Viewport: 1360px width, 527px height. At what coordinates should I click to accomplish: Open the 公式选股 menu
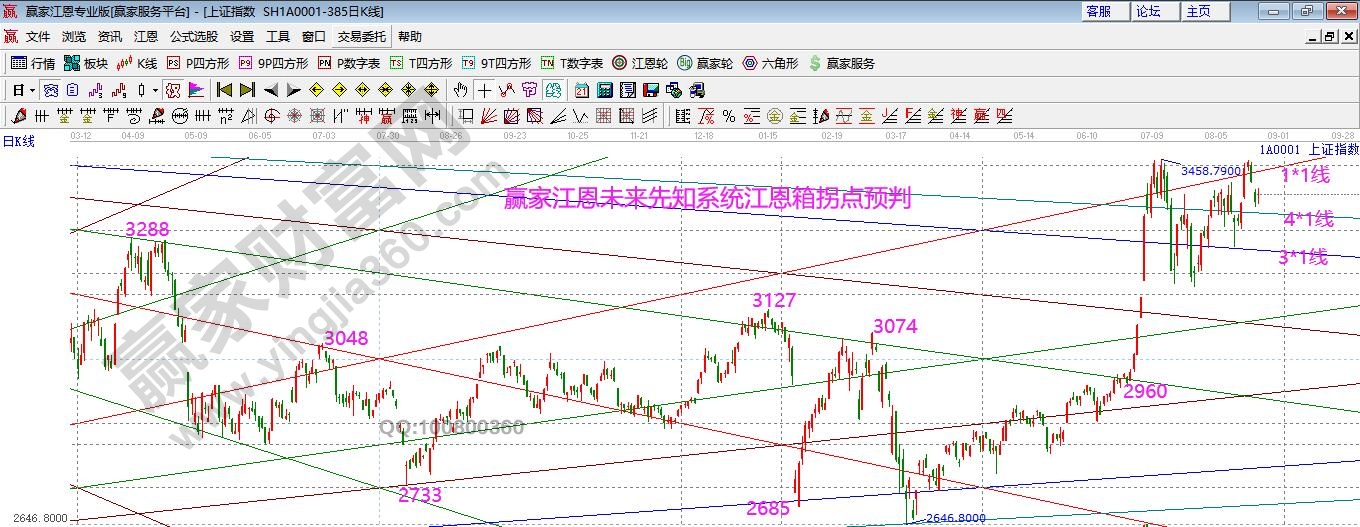point(193,36)
